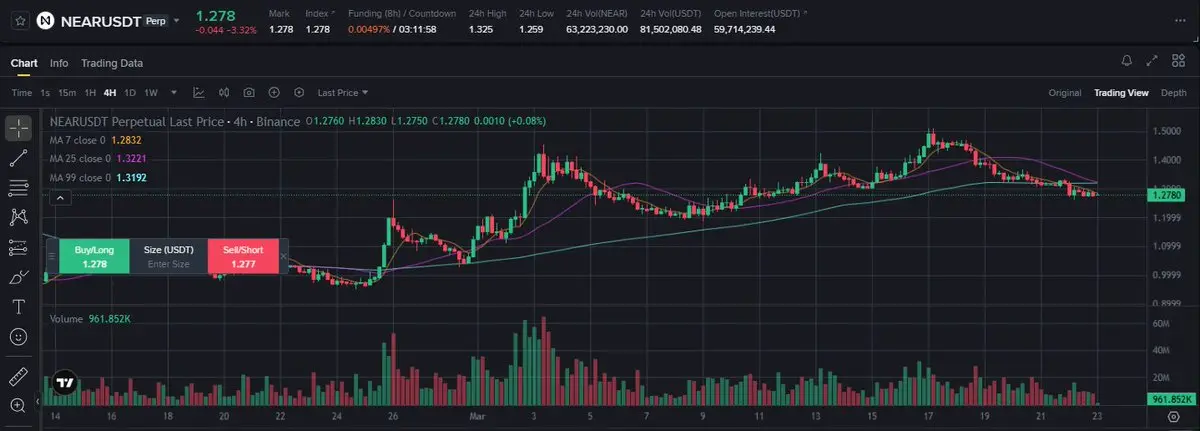Image resolution: width=1200 pixels, height=431 pixels.
Task: Open price alert bell icon
Action: coord(1127,62)
